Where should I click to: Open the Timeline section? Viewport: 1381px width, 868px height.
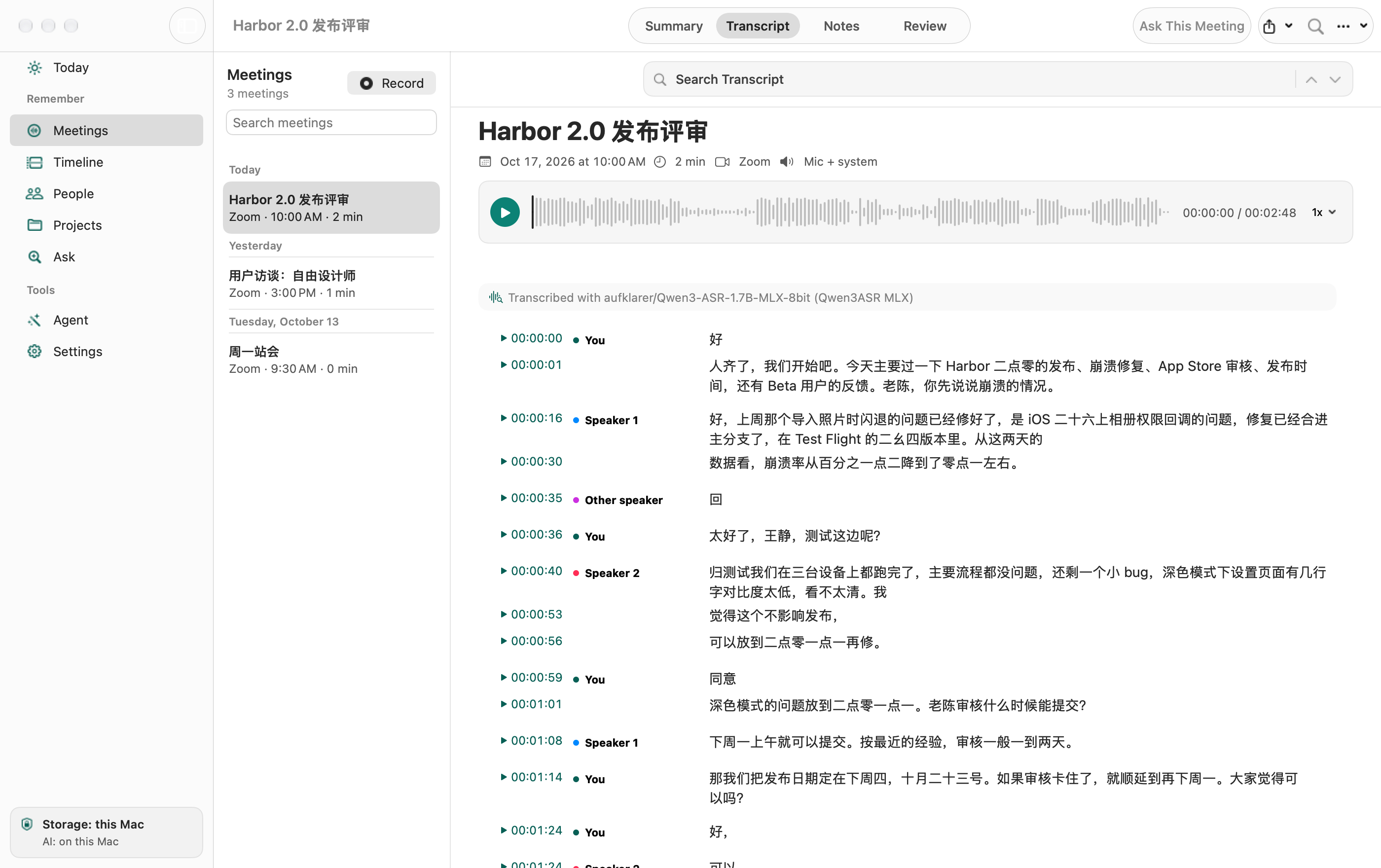(106, 162)
